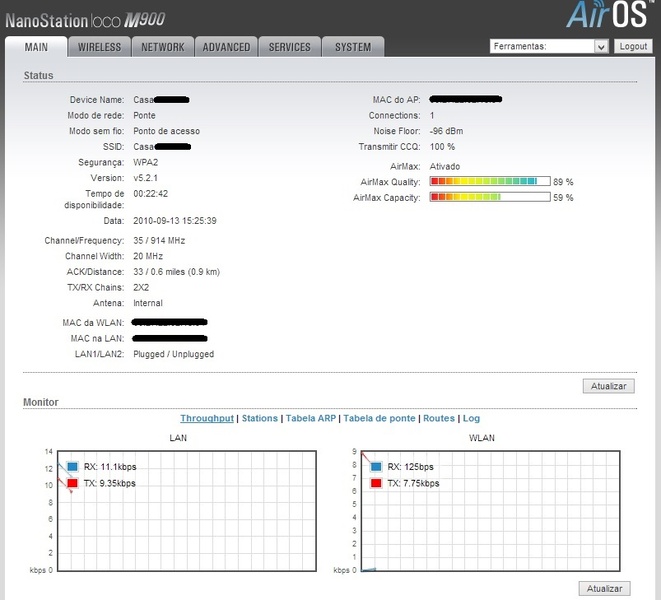The height and width of the screenshot is (600, 661).
Task: Click the Status section heading
Action: coord(38,75)
